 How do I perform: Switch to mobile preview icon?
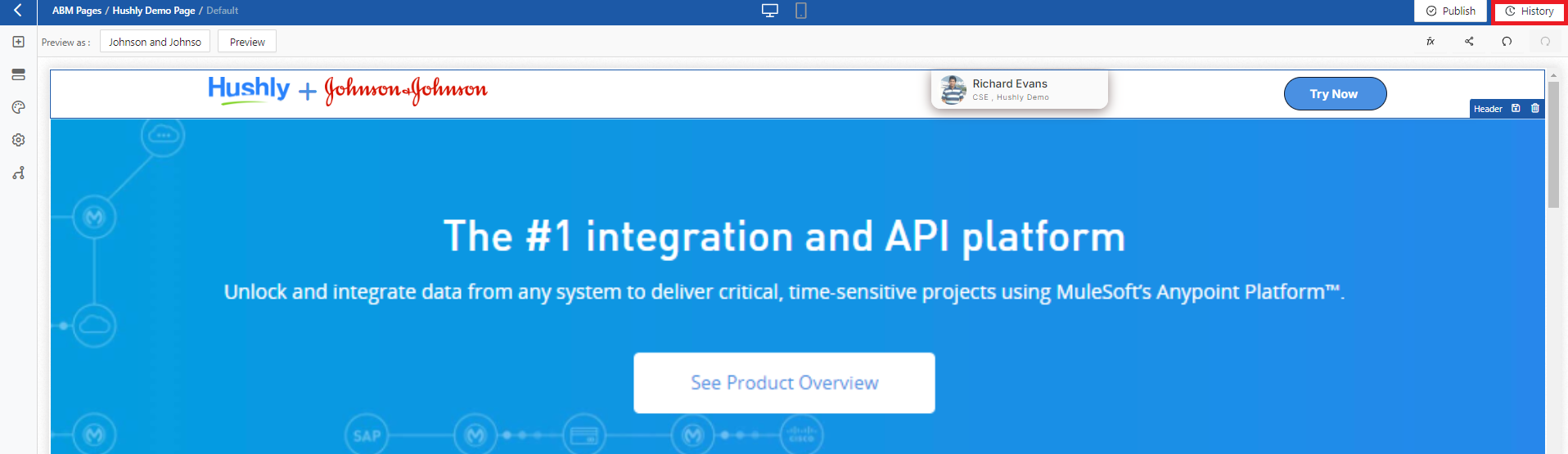[801, 11]
